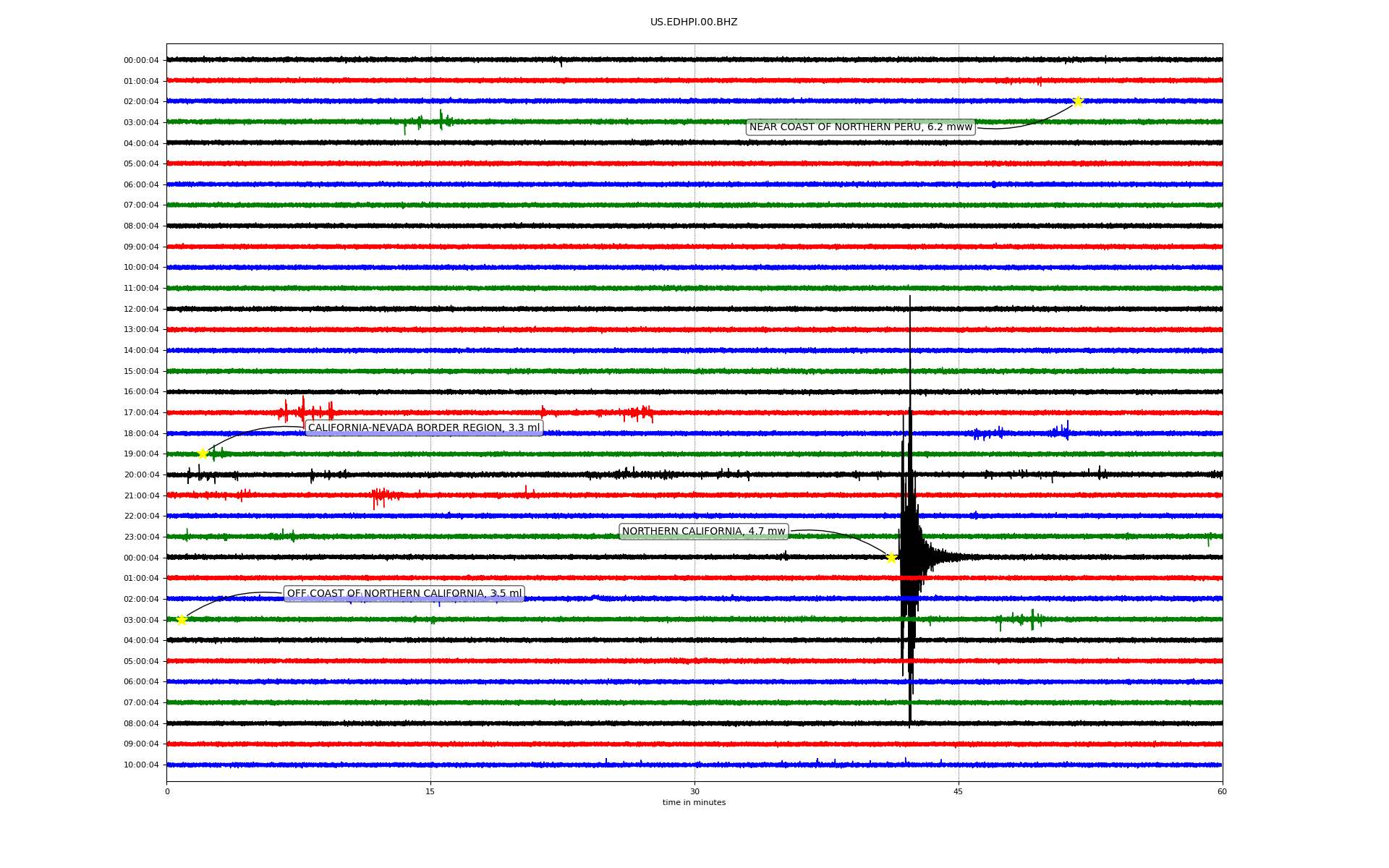Click the 'time in minutes' axis label

pyautogui.click(x=693, y=803)
